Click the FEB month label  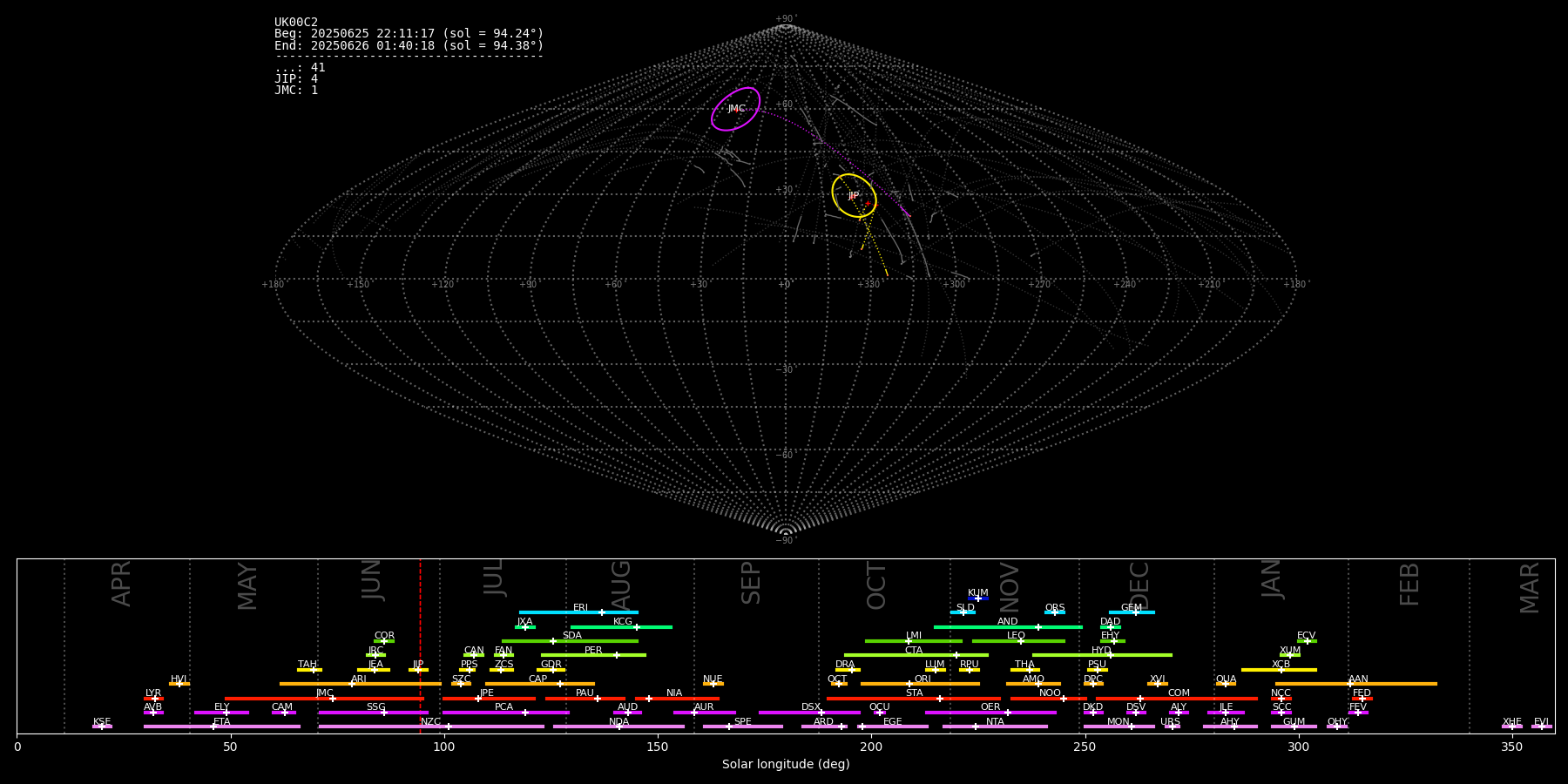(1409, 584)
